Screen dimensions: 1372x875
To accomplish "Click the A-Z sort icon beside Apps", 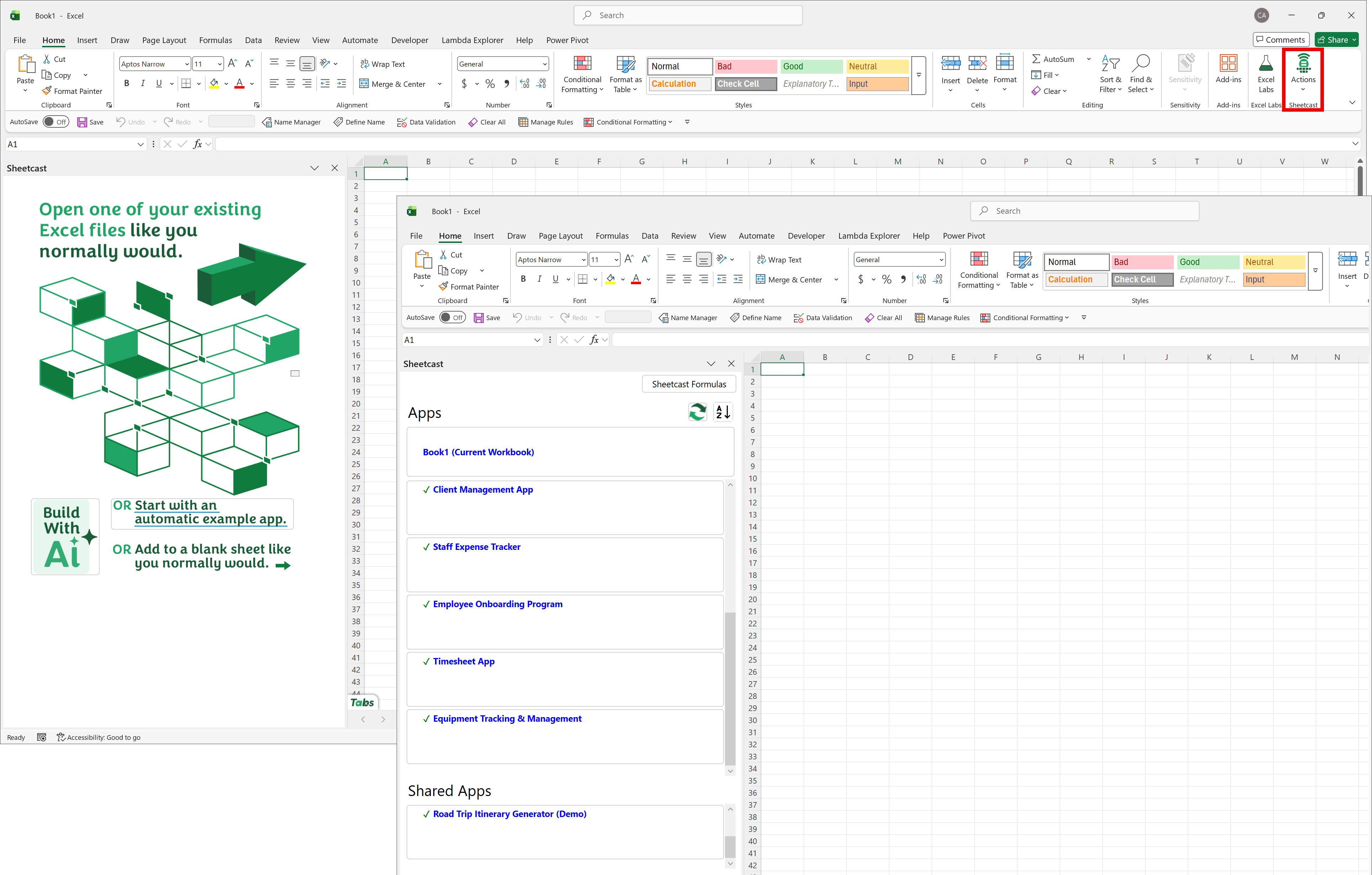I will point(723,412).
